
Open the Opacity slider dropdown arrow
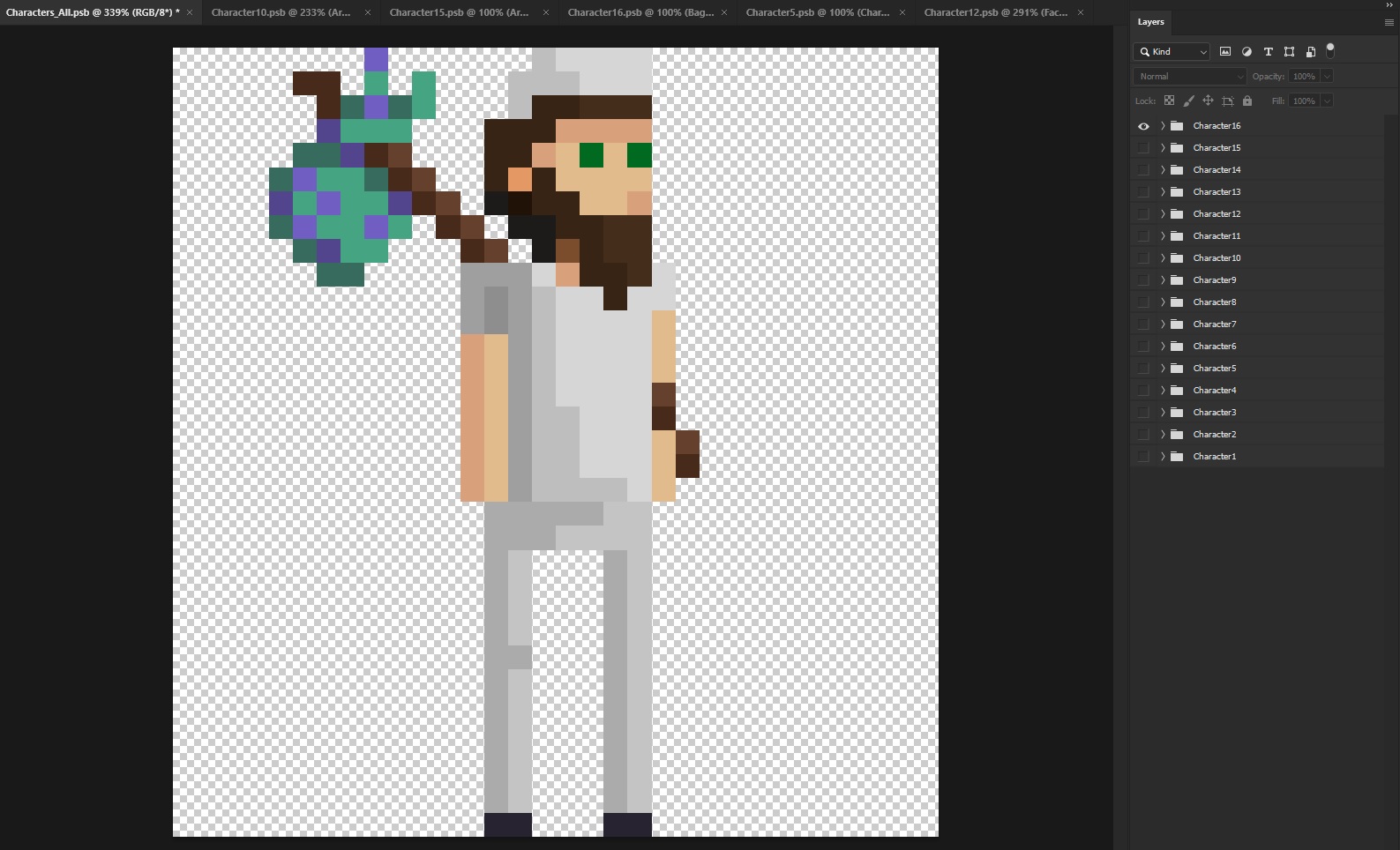pyautogui.click(x=1327, y=77)
